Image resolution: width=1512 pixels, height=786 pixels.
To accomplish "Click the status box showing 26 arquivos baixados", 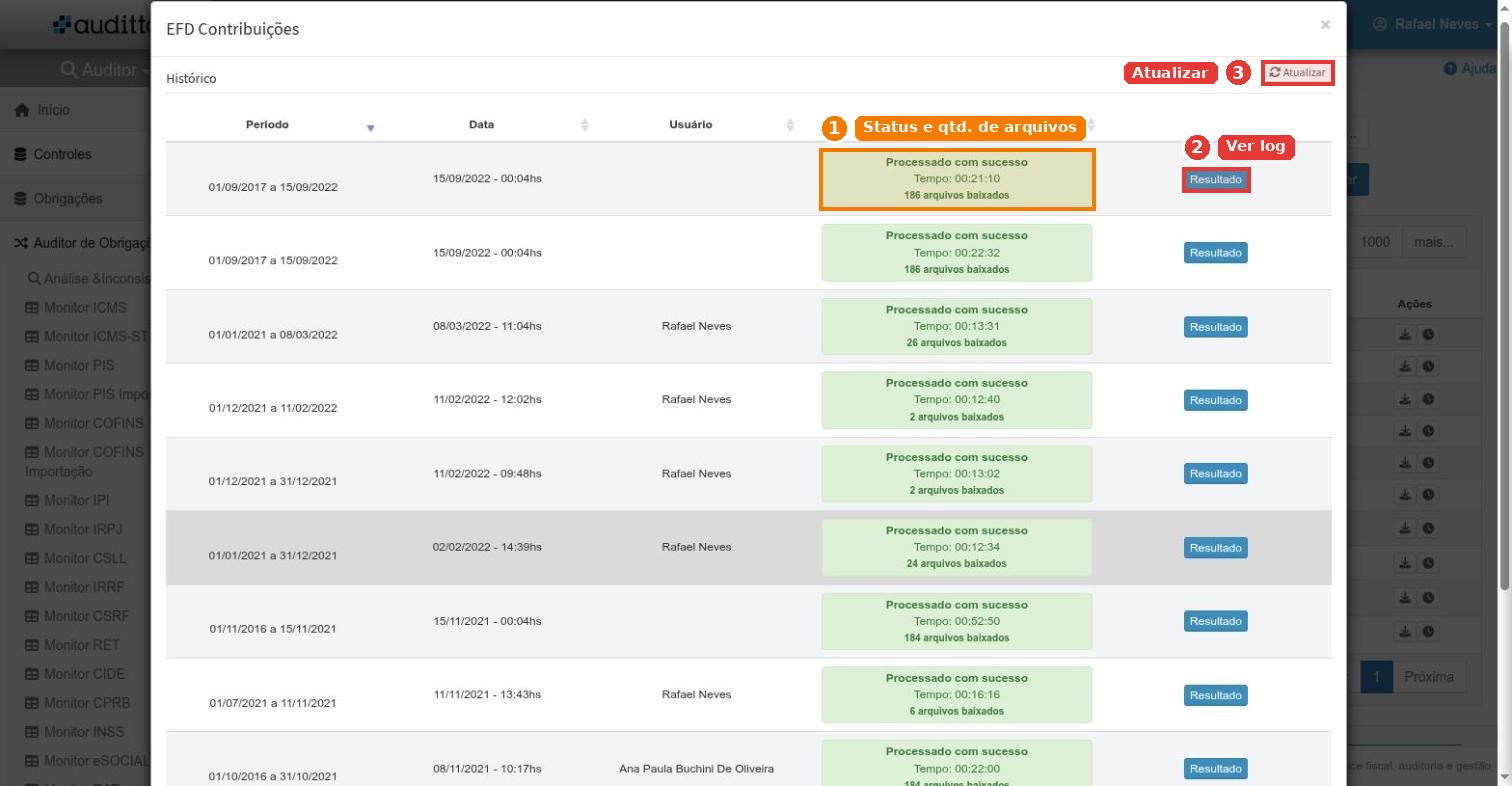I will click(957, 326).
